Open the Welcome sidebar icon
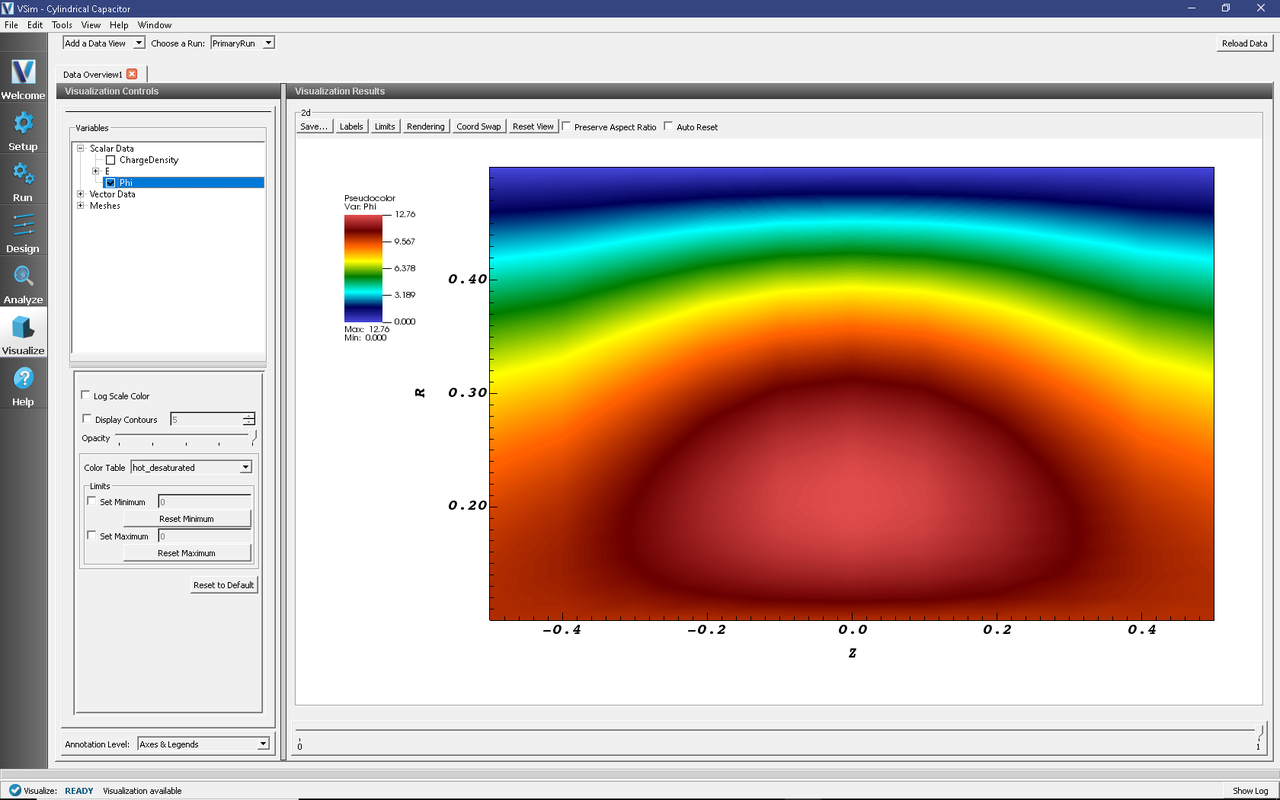The width and height of the screenshot is (1280, 800). point(23,79)
